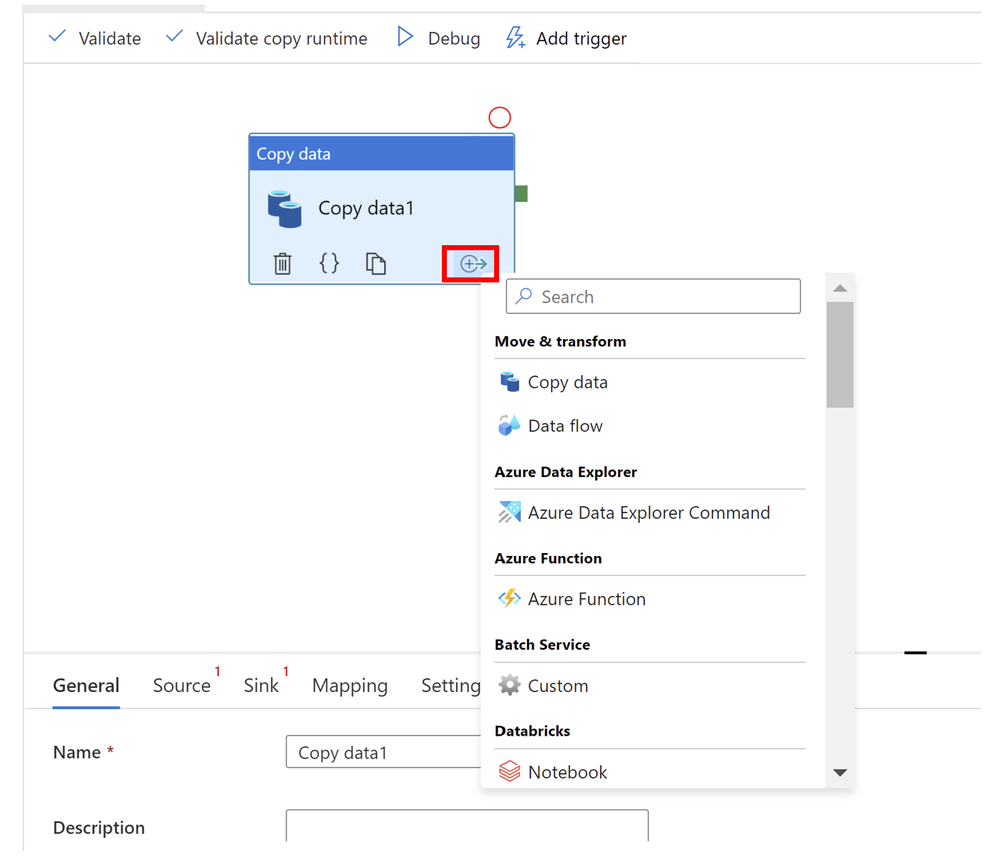Select the Copy data1 activity icon
This screenshot has width=999, height=862.
[x=284, y=209]
